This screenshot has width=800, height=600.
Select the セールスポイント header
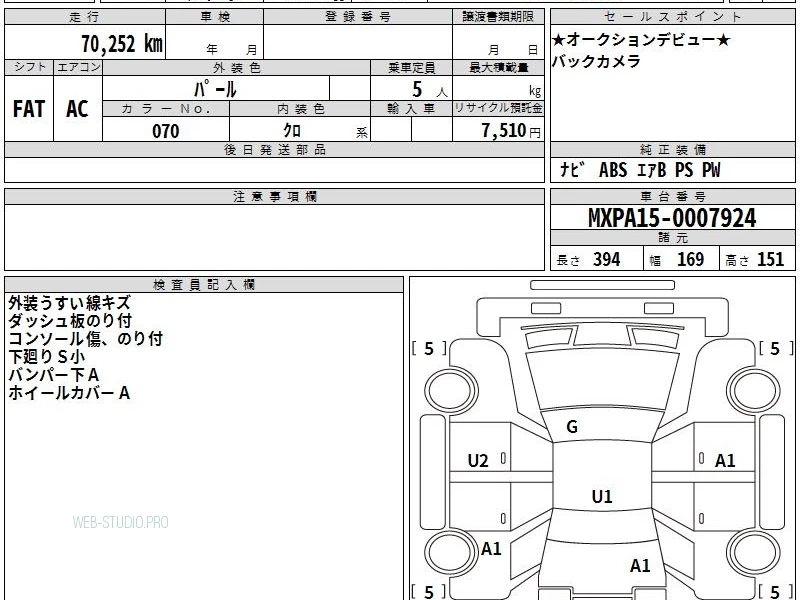click(672, 17)
